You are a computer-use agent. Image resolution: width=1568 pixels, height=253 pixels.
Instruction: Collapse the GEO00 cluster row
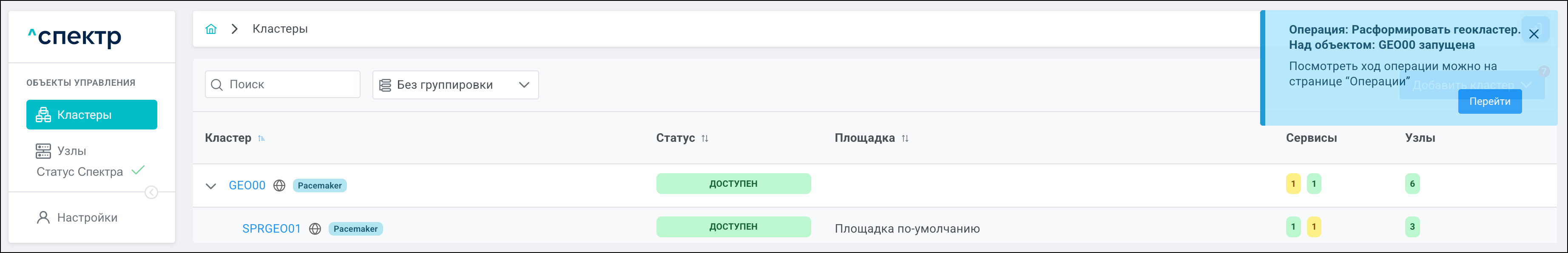[x=211, y=186]
